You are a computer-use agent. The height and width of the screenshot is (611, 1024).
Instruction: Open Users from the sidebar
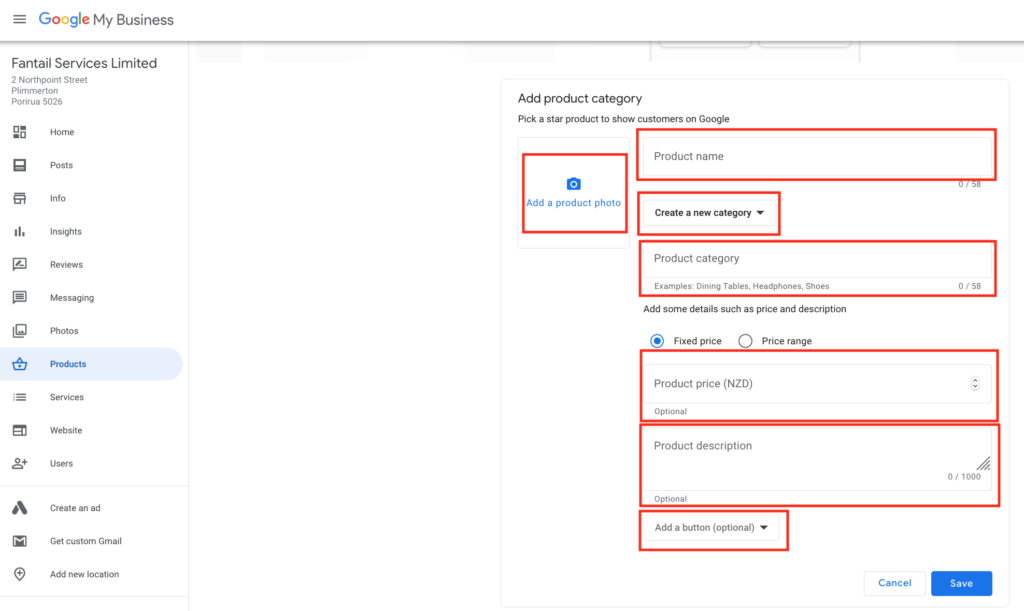(x=61, y=463)
